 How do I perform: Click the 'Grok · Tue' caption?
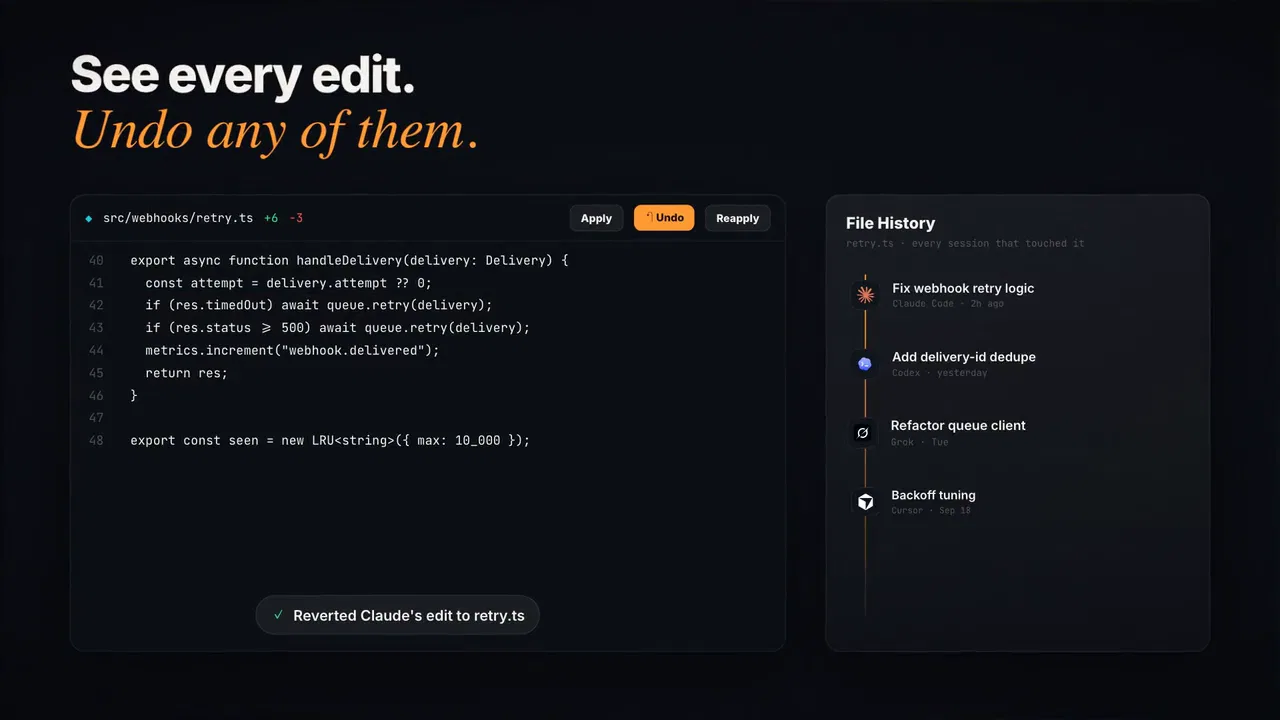click(919, 442)
